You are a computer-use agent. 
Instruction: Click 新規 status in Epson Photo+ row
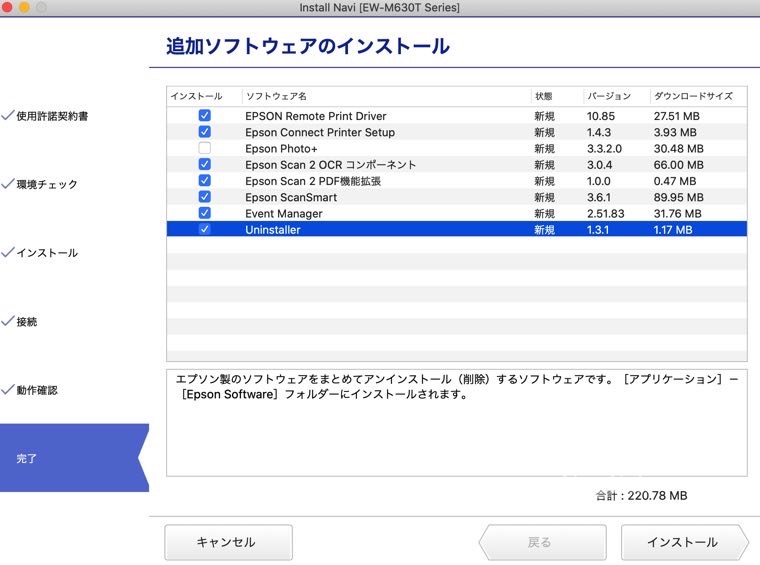click(544, 149)
